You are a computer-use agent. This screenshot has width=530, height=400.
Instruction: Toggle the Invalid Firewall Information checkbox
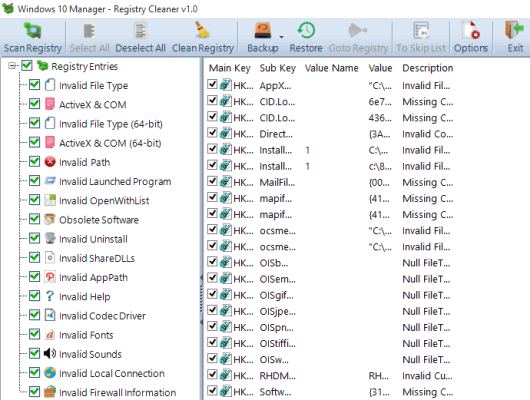34,392
